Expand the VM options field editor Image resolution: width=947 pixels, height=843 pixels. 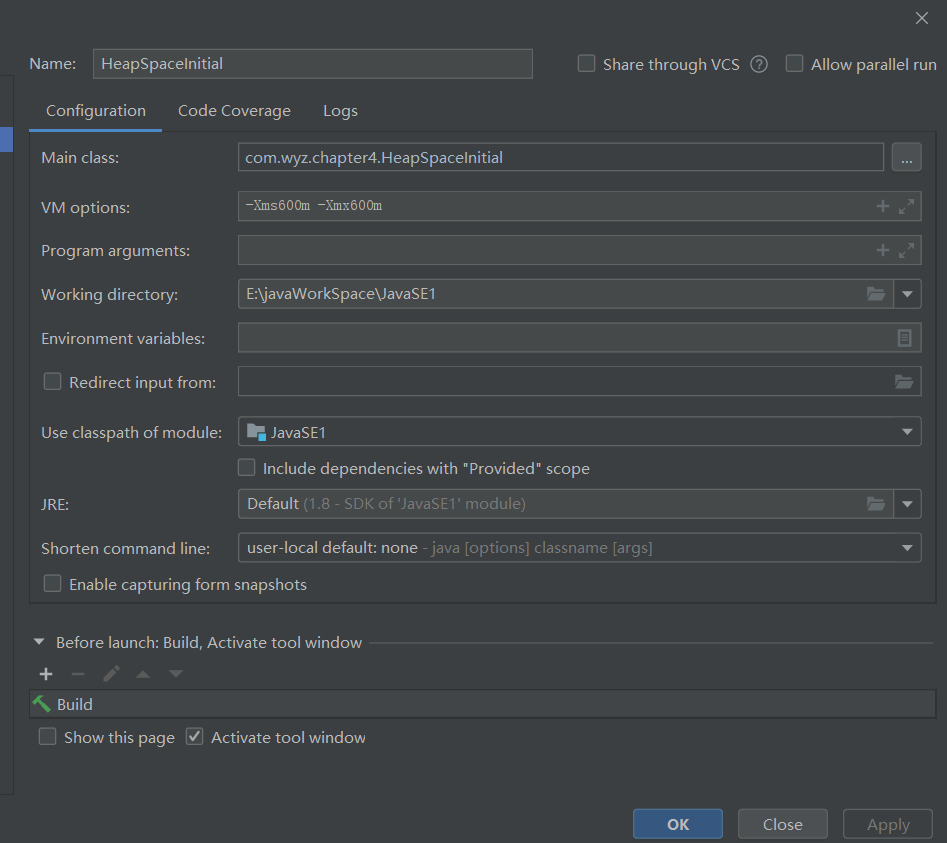(906, 207)
